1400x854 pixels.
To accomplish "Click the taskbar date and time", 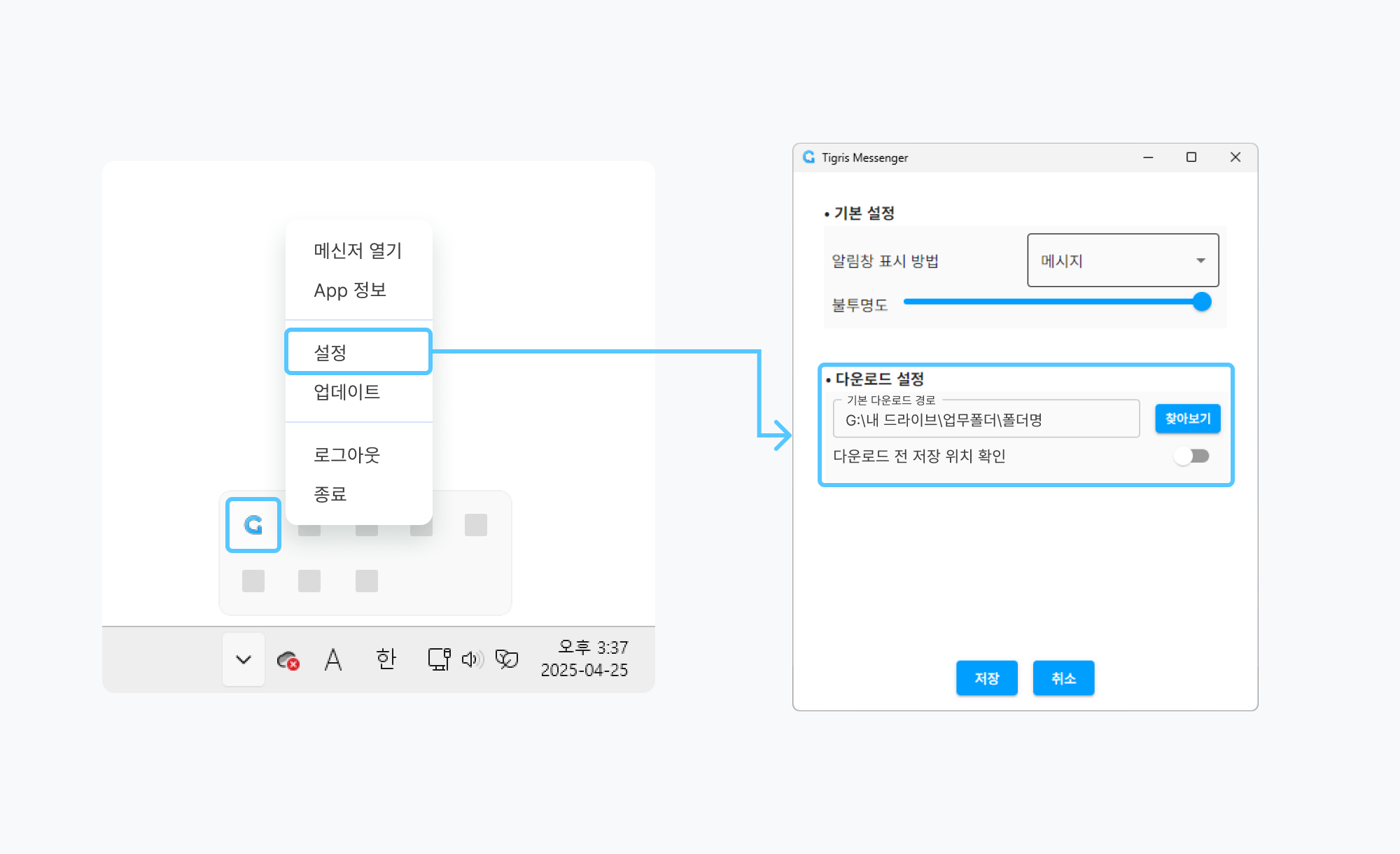I will coord(585,659).
